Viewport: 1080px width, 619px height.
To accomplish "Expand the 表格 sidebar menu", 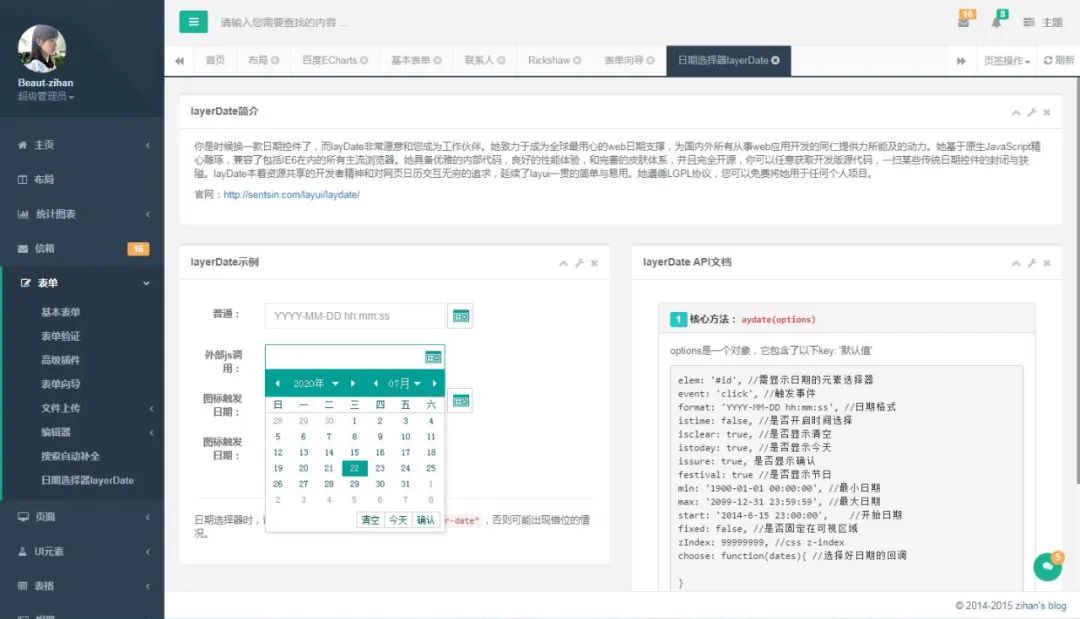I will [x=83, y=585].
